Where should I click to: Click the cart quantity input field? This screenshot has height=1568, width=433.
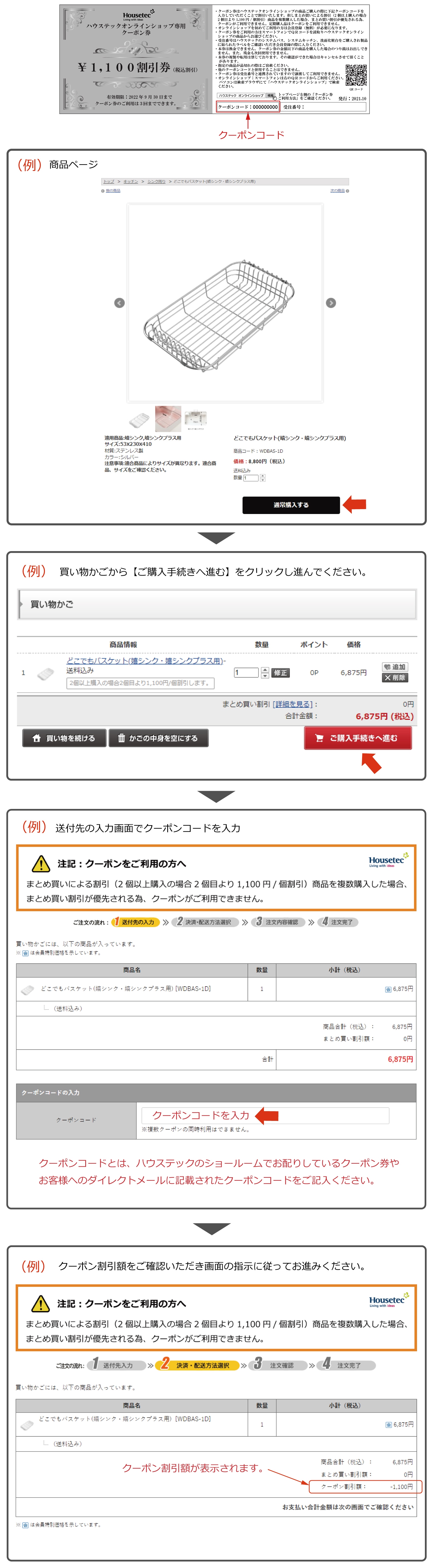[x=246, y=673]
